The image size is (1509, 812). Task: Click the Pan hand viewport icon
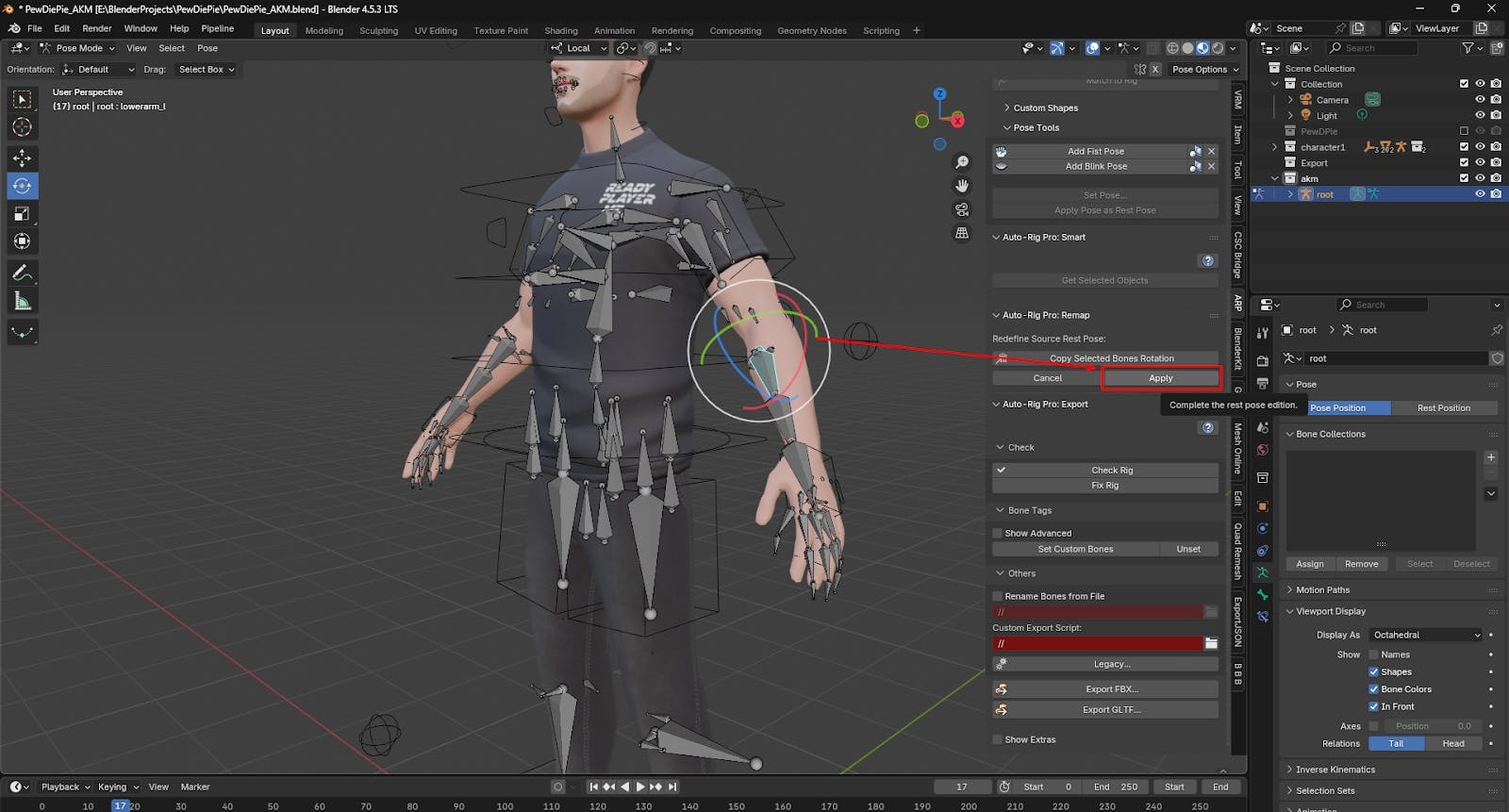pyautogui.click(x=962, y=186)
